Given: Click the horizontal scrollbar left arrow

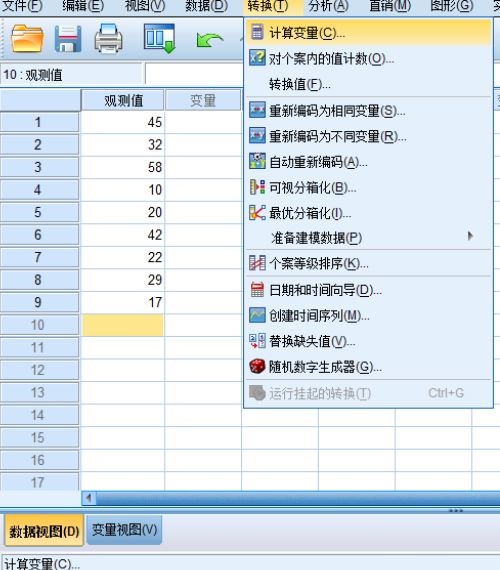Looking at the screenshot, I should (89, 498).
